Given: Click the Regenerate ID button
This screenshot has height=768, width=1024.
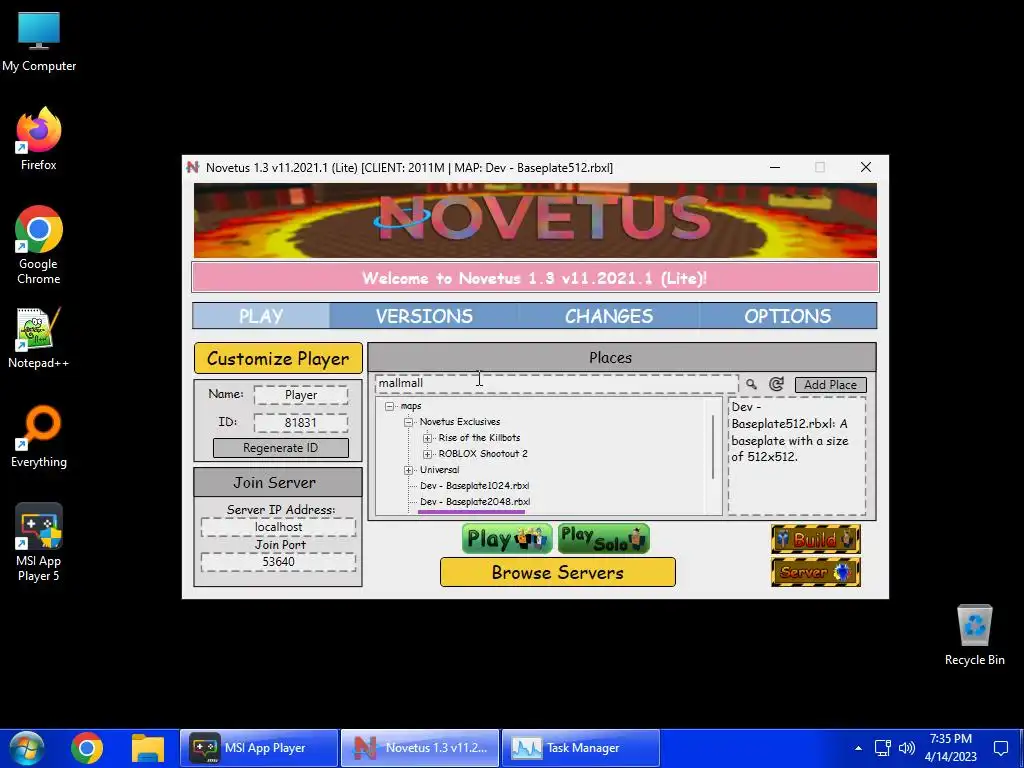Looking at the screenshot, I should point(281,448).
